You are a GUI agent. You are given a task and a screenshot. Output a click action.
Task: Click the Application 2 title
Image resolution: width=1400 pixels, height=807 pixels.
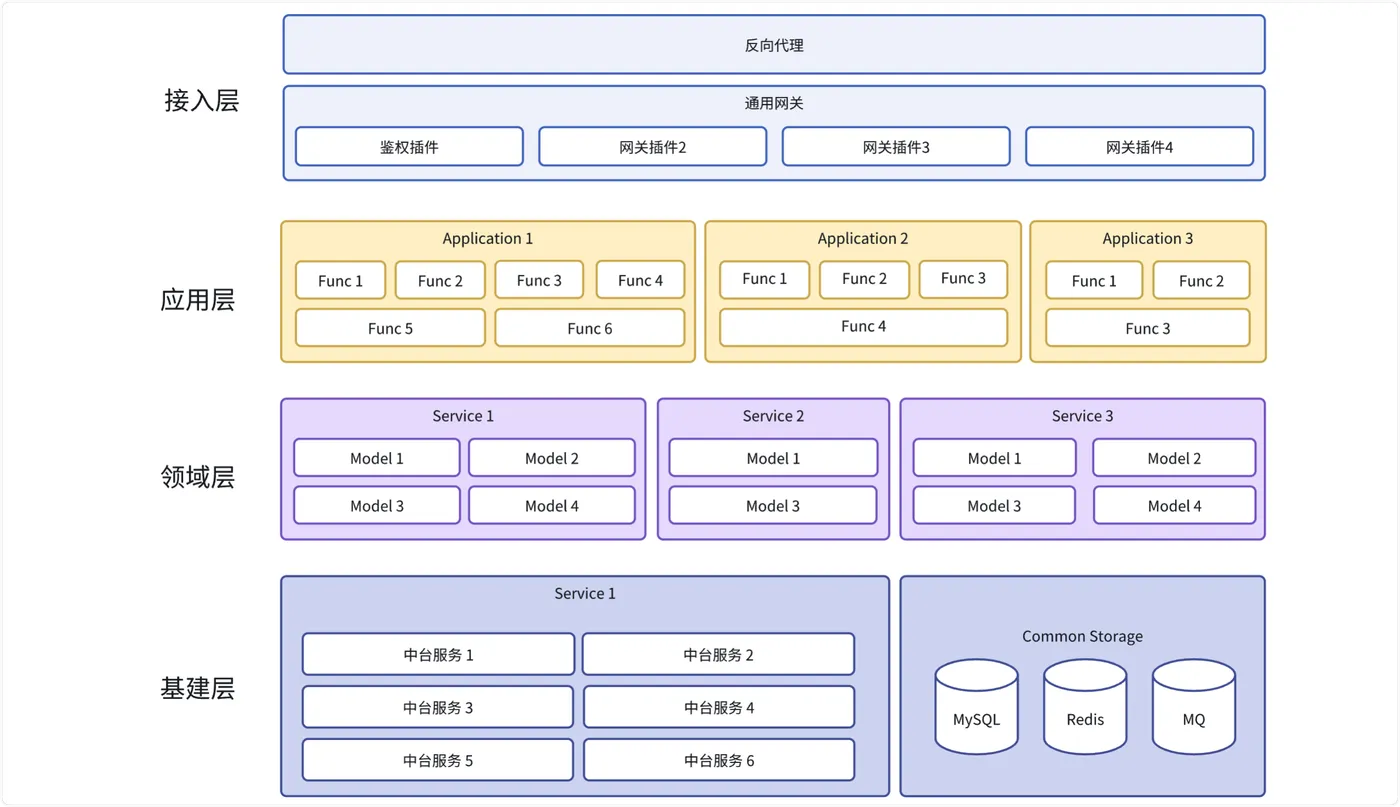(x=863, y=238)
